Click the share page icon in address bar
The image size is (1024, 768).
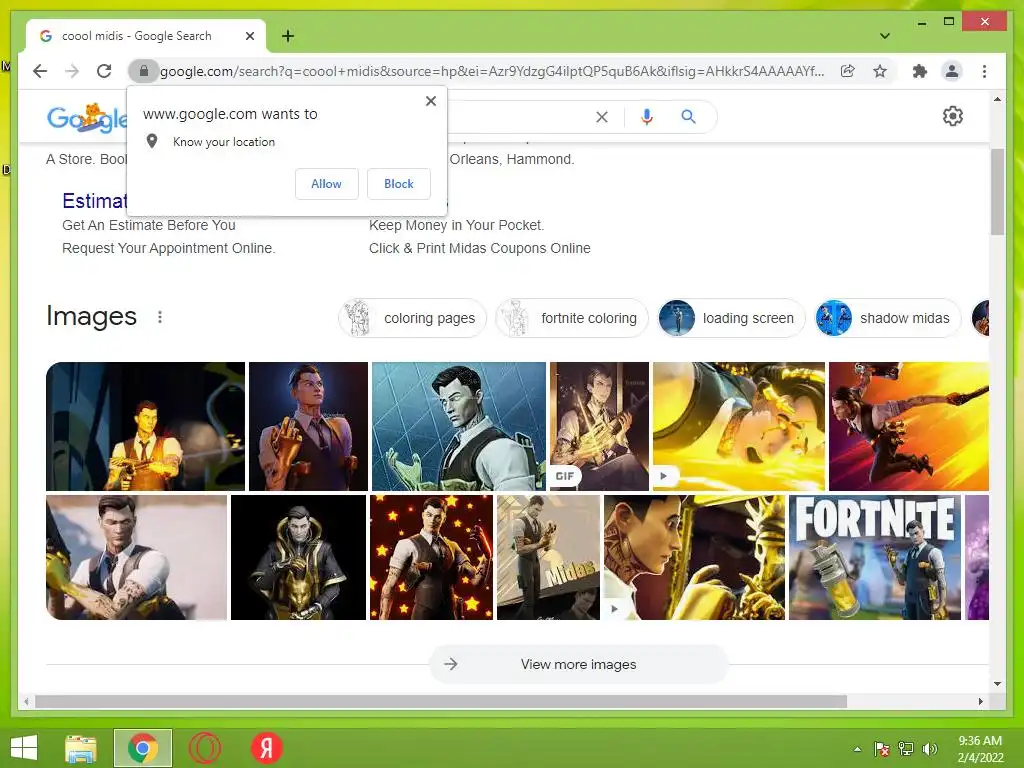pos(848,71)
